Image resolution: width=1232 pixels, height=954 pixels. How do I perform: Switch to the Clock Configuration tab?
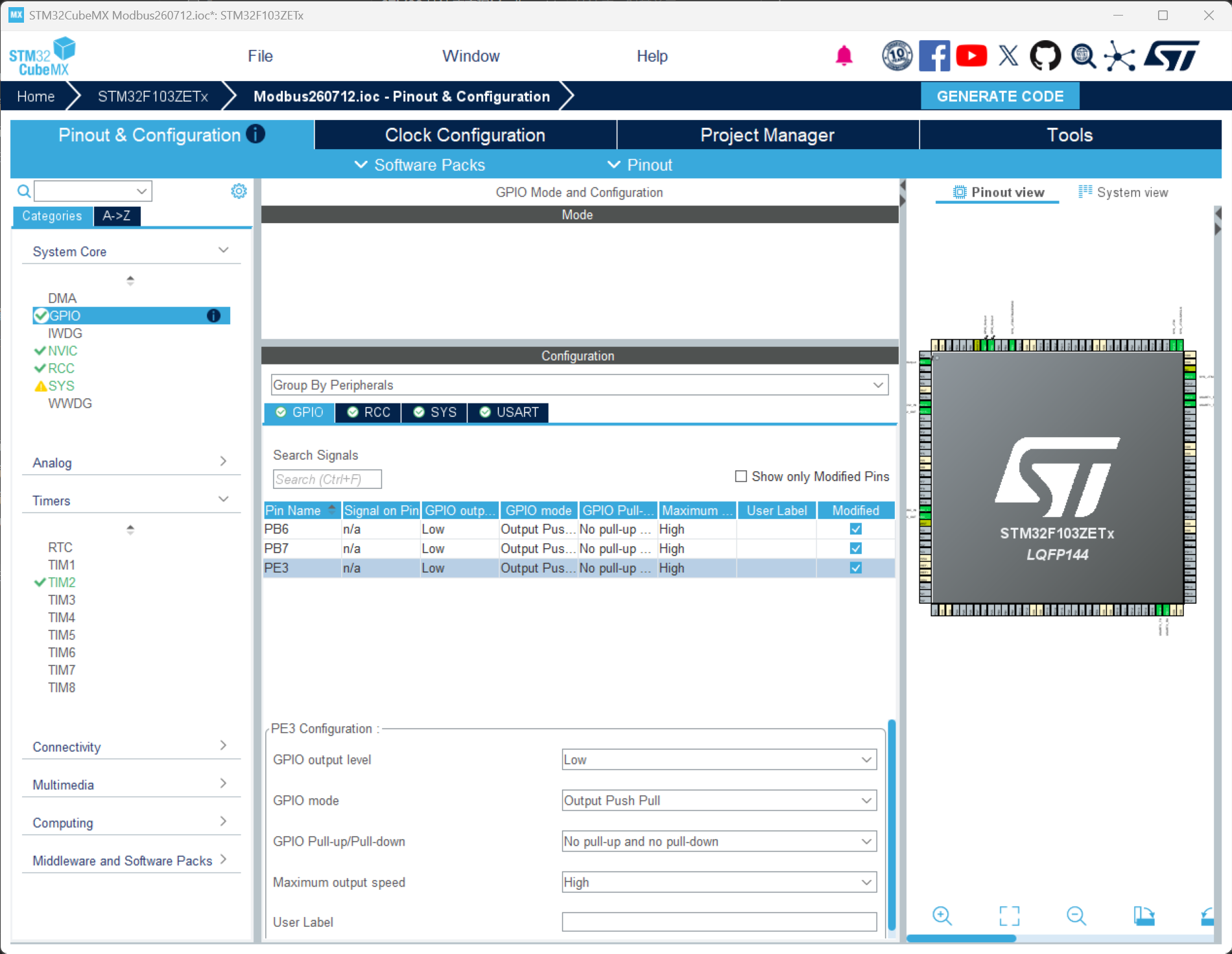[465, 134]
